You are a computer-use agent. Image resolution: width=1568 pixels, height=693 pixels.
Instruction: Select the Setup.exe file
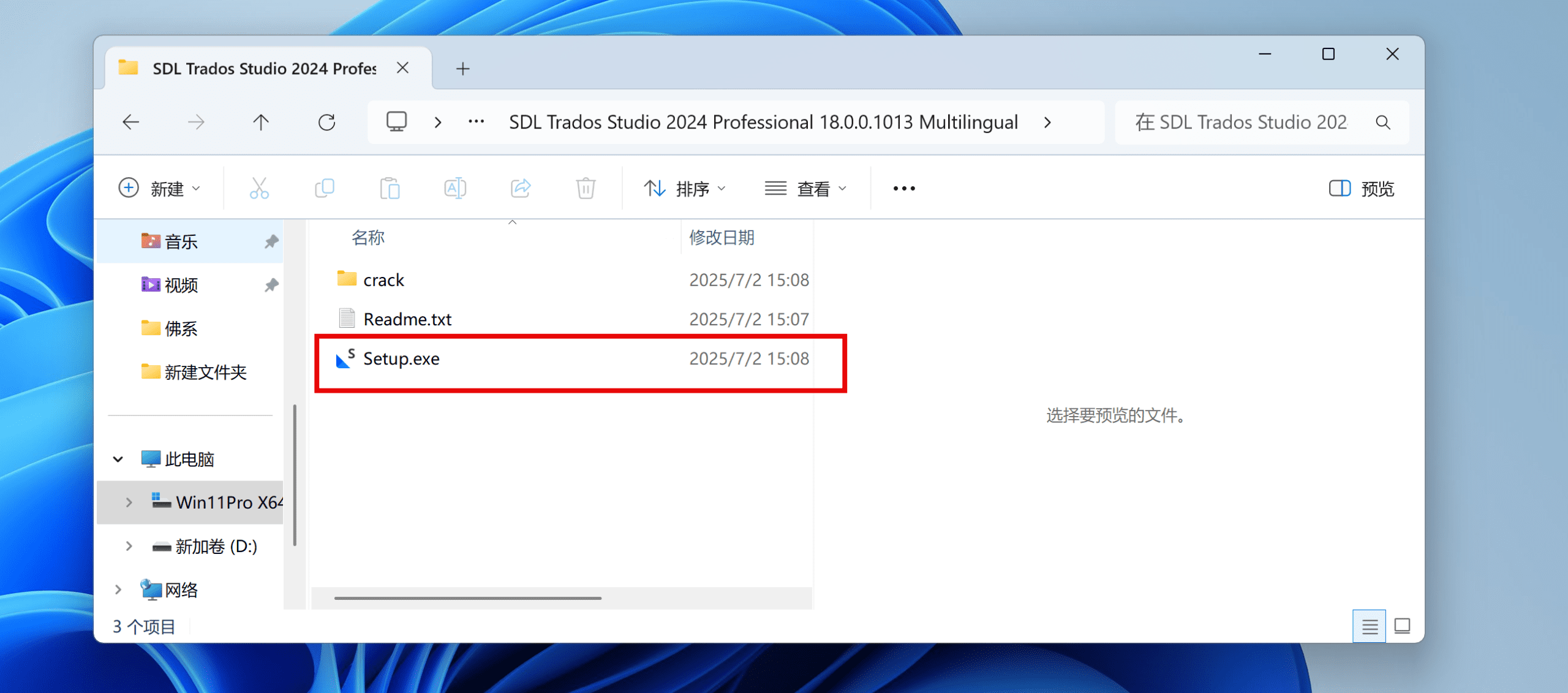tap(401, 358)
